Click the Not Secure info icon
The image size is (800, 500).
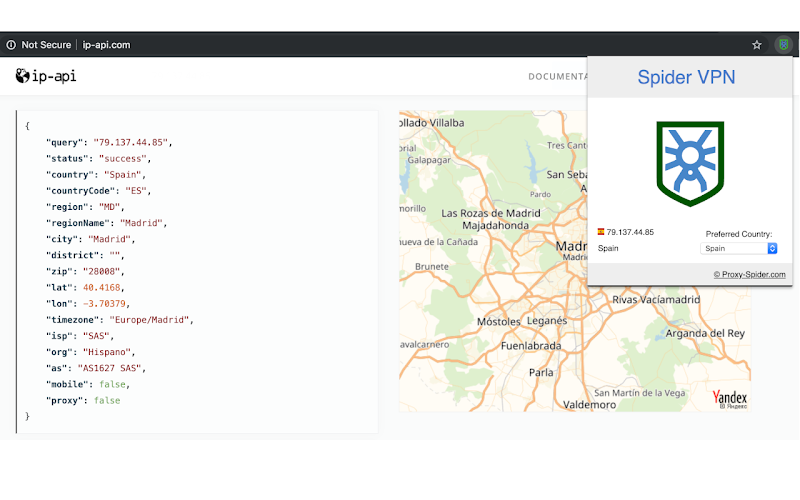(11, 45)
